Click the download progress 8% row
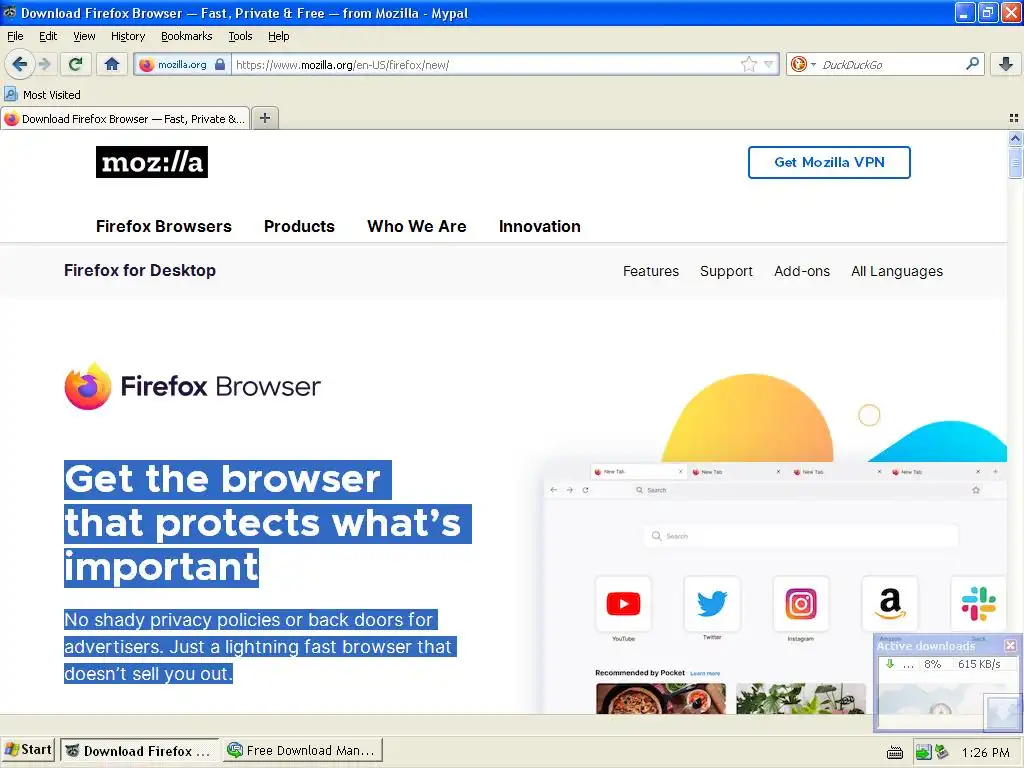1024x768 pixels. tap(946, 664)
